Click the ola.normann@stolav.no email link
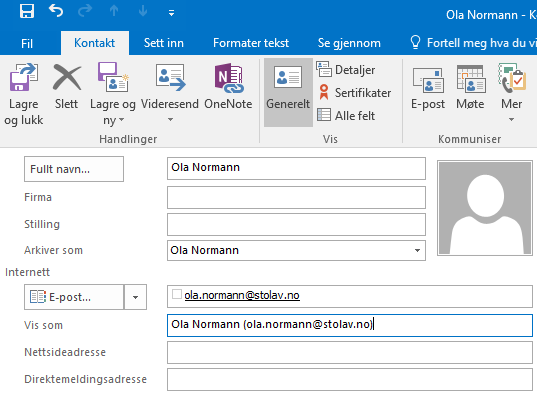 point(242,295)
